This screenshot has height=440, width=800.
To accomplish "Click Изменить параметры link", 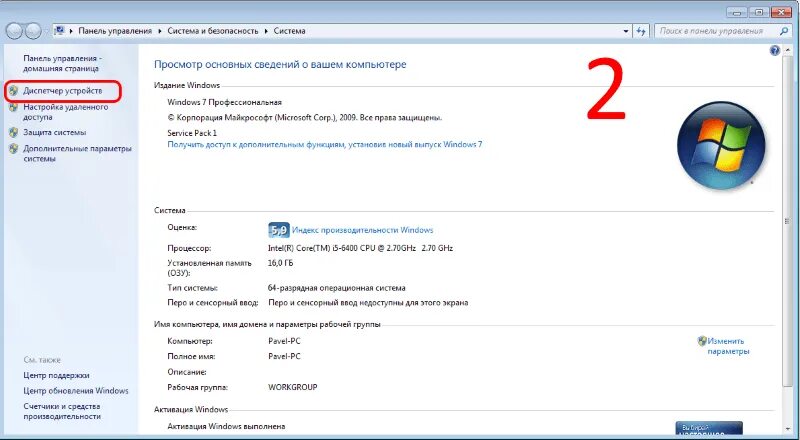I will pyautogui.click(x=728, y=346).
